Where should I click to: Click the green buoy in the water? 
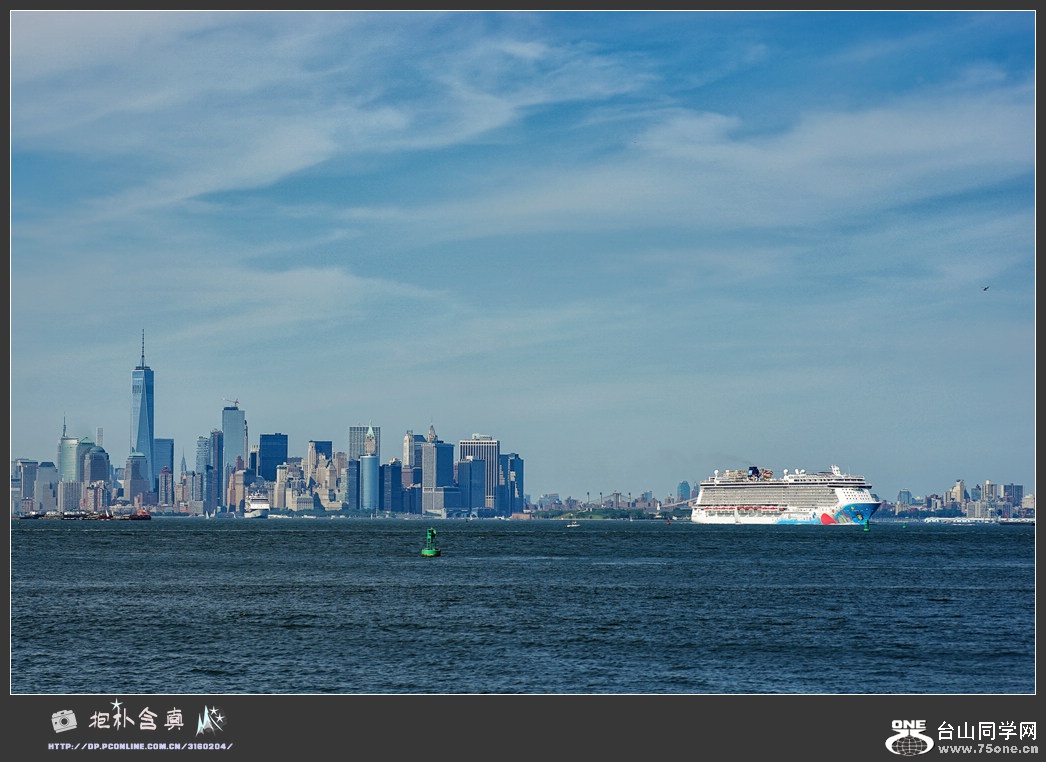[x=430, y=543]
